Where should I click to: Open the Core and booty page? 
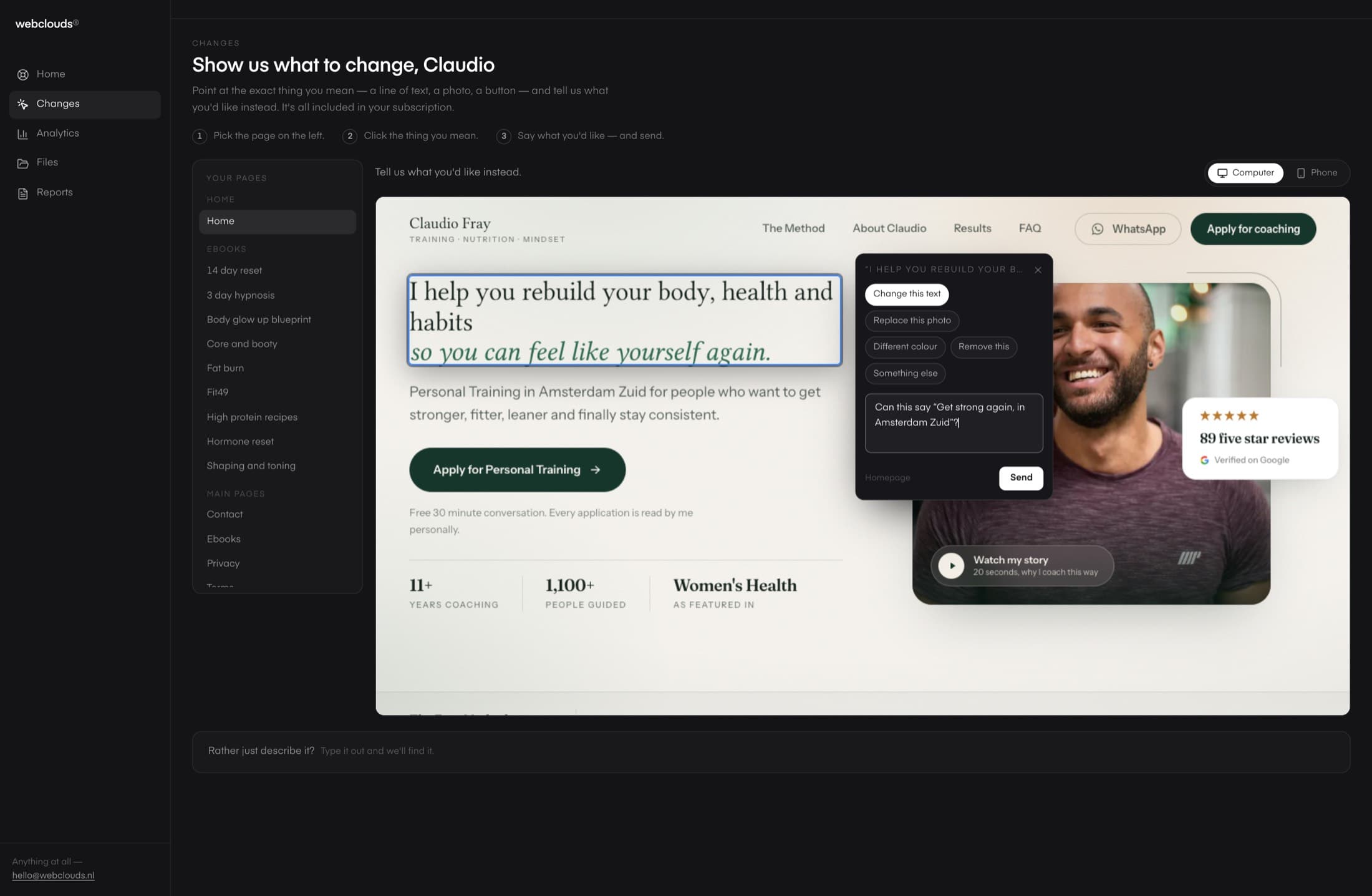pyautogui.click(x=278, y=344)
